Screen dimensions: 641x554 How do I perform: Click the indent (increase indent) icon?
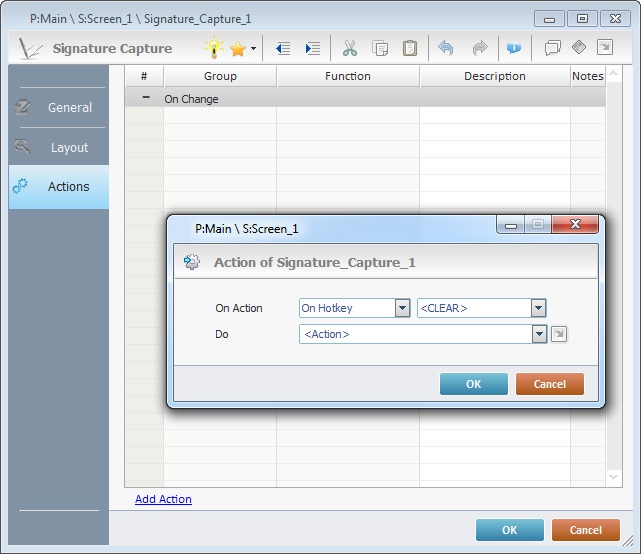click(313, 49)
